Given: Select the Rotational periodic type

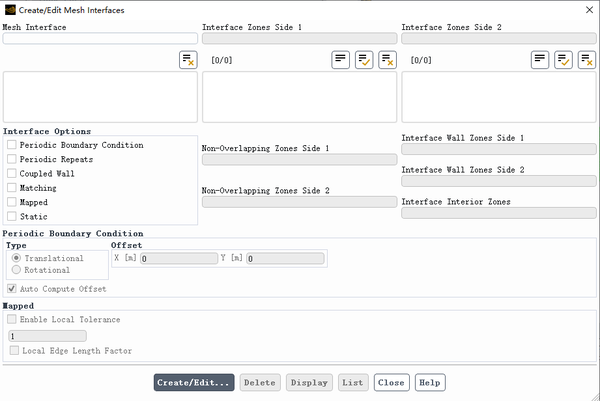Looking at the screenshot, I should pos(15,270).
